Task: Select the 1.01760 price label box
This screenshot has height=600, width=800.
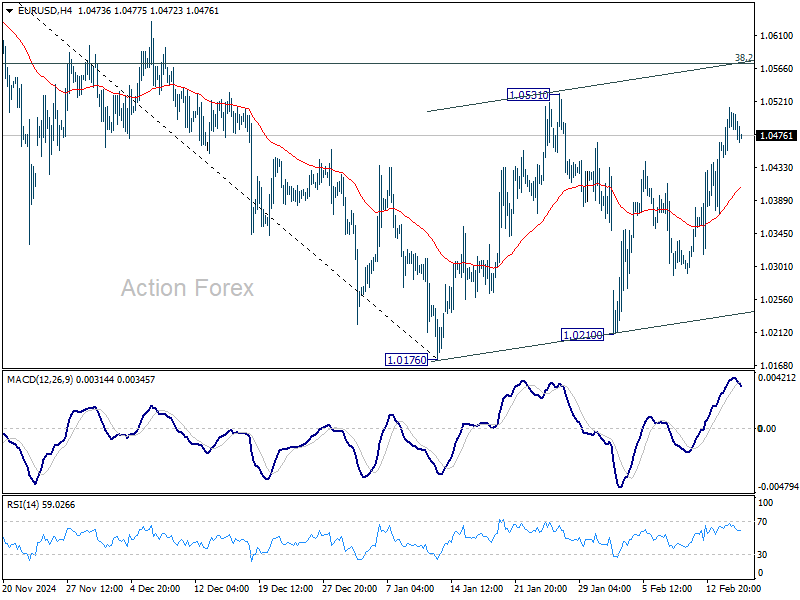Action: (407, 360)
